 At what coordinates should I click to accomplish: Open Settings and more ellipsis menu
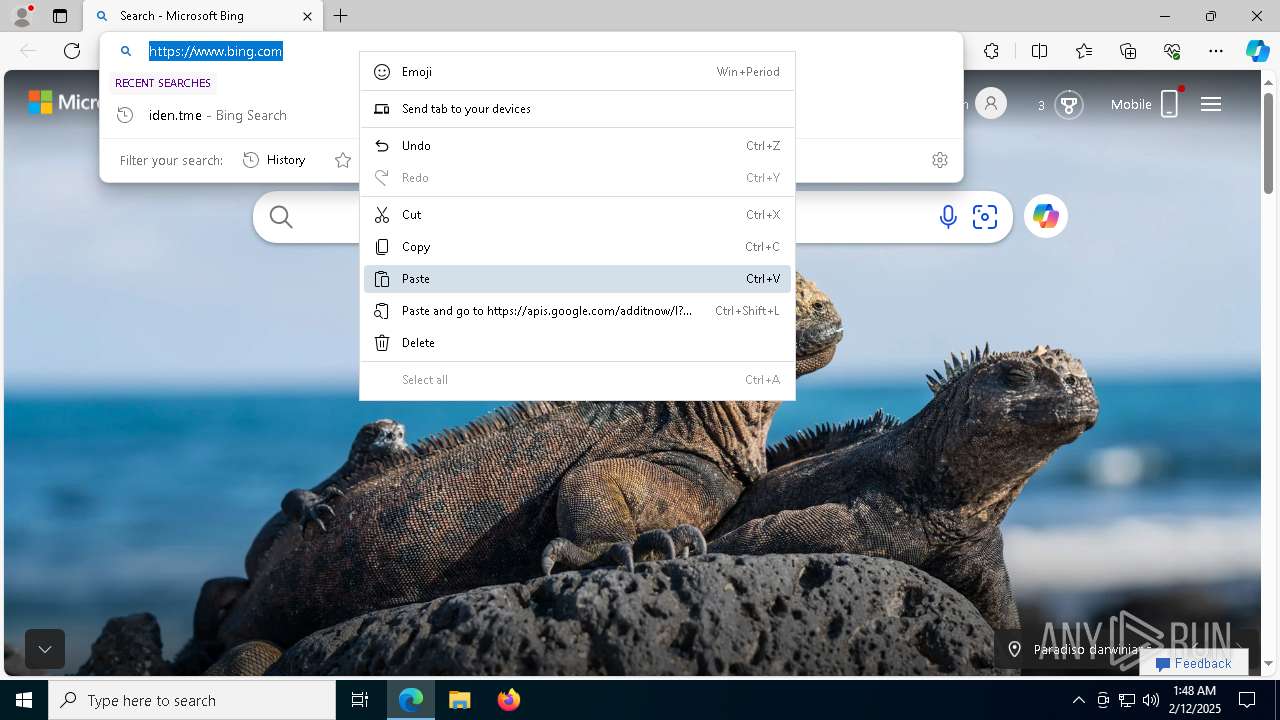coord(1216,51)
